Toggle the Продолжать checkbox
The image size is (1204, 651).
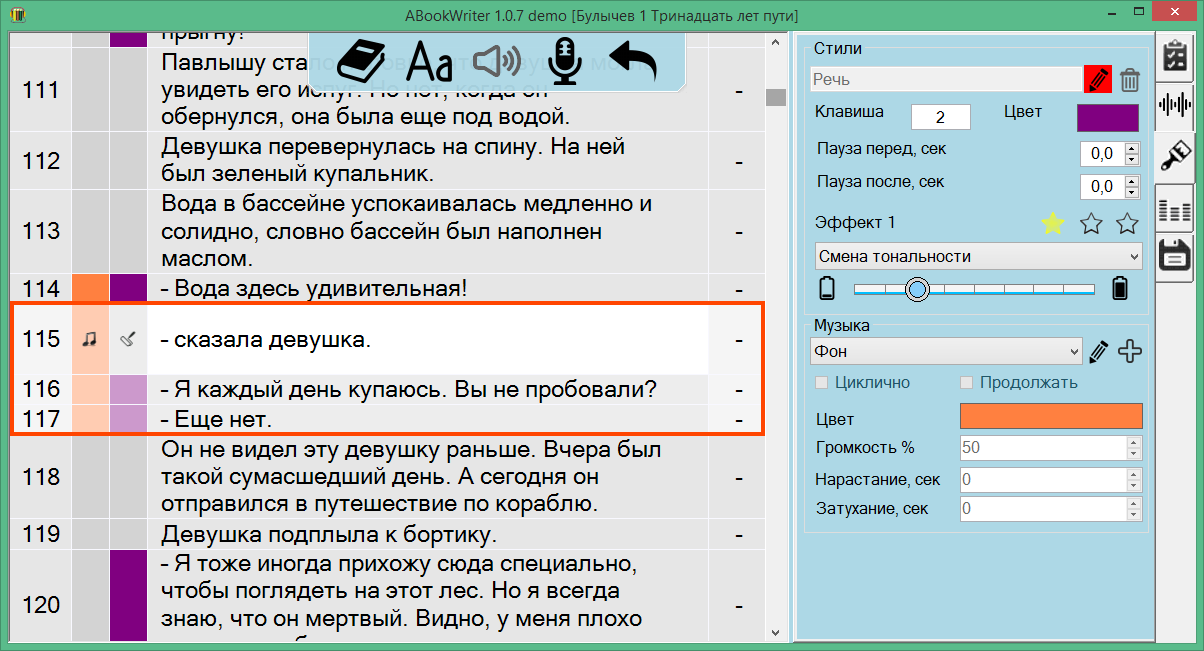[x=967, y=382]
